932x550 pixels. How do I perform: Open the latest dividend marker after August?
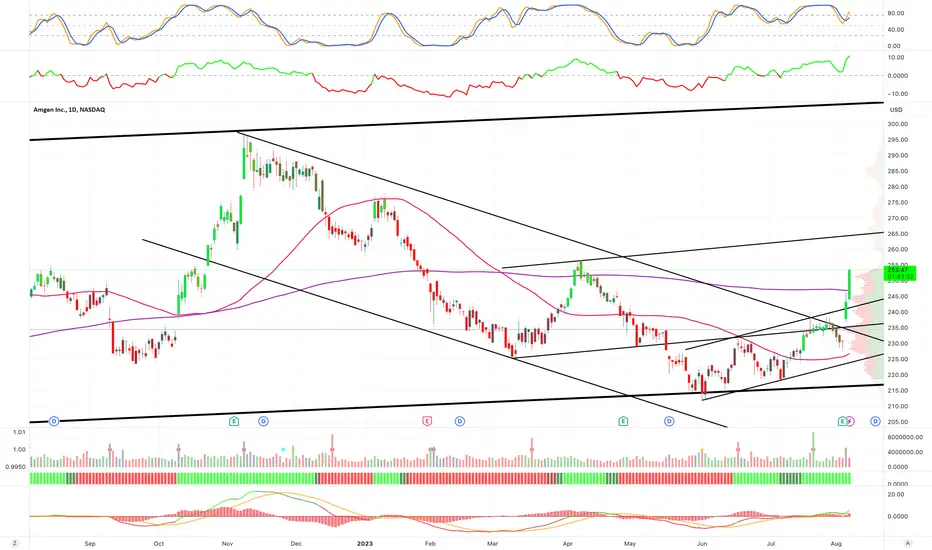pyautogui.click(x=875, y=421)
